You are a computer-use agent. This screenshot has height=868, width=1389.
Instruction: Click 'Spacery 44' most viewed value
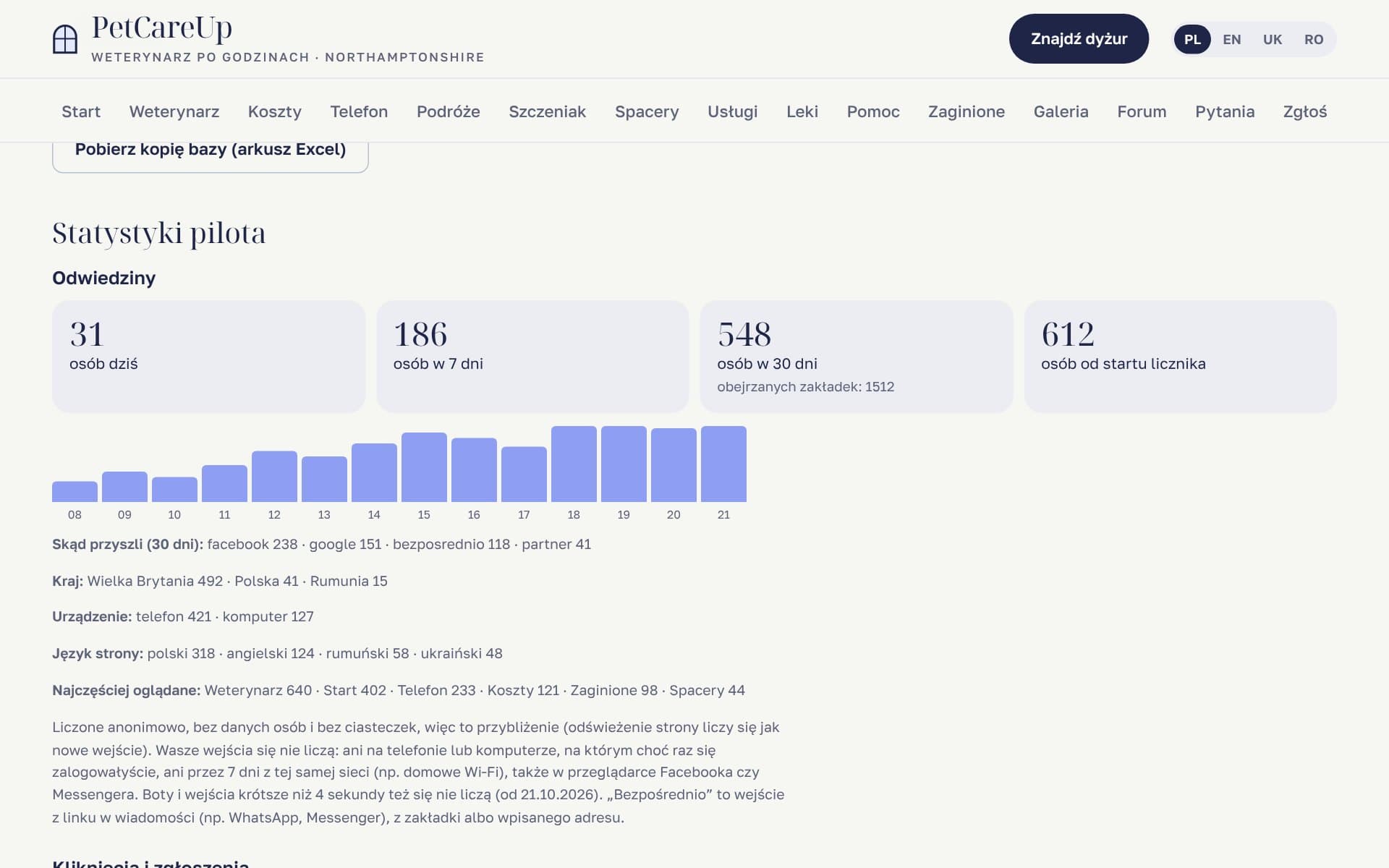707,691
